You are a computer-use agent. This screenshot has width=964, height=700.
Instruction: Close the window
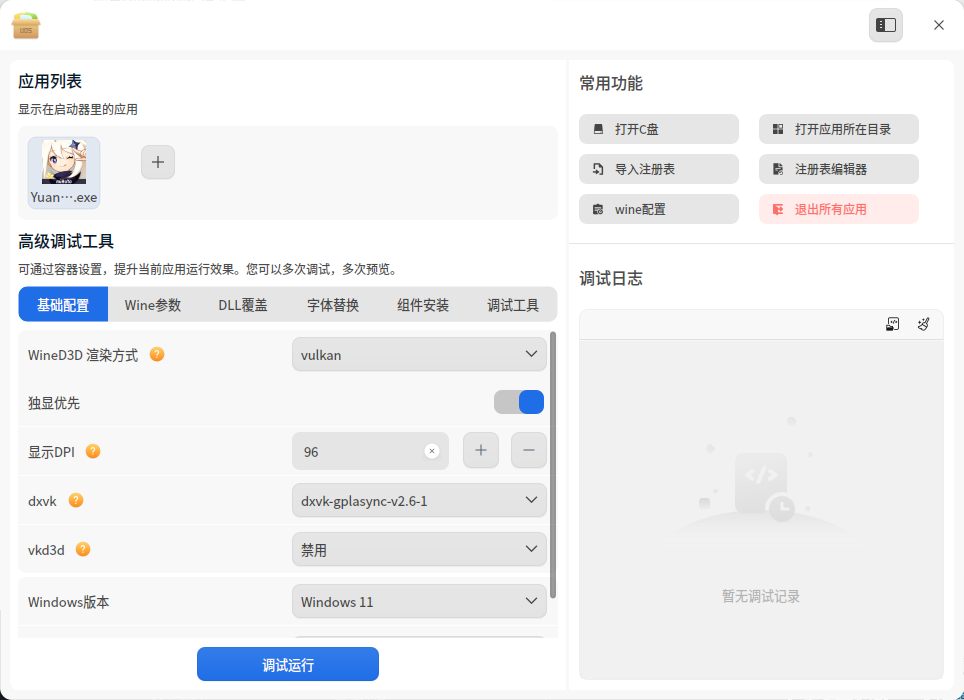coord(938,25)
